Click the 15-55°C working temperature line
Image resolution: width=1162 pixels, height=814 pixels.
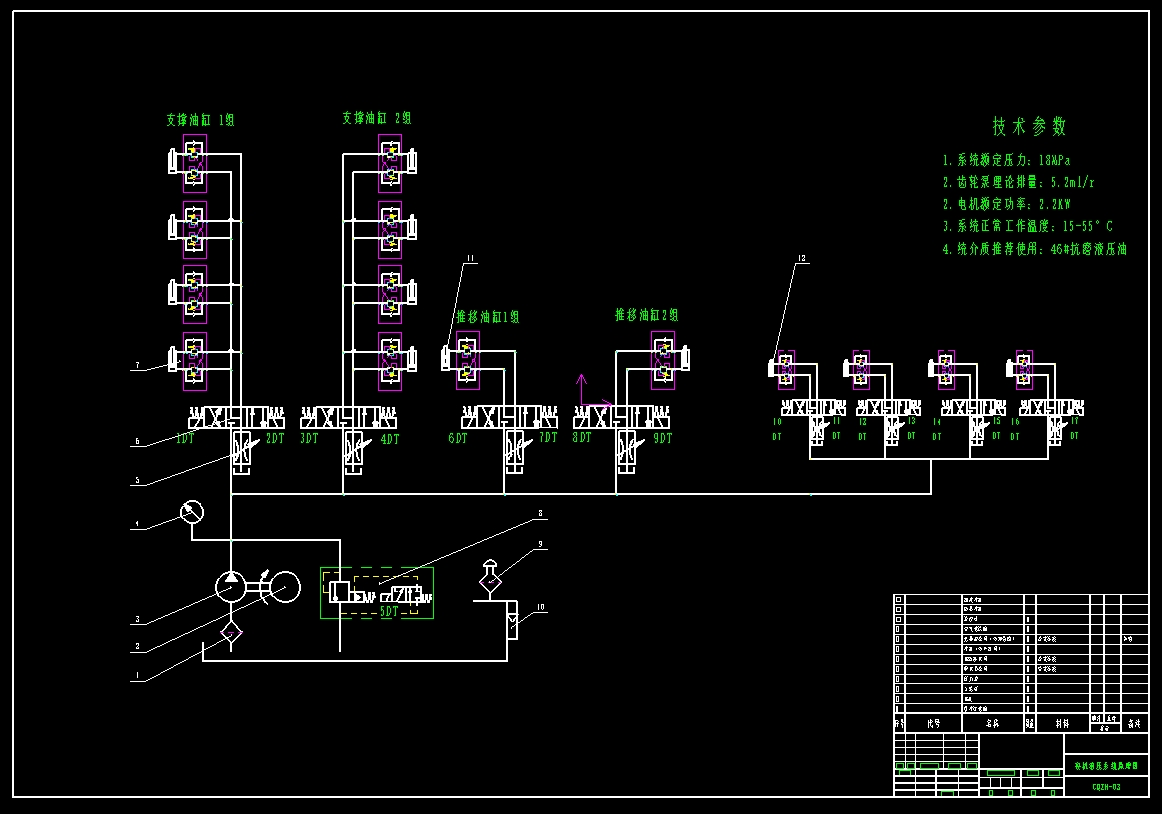tap(1028, 226)
